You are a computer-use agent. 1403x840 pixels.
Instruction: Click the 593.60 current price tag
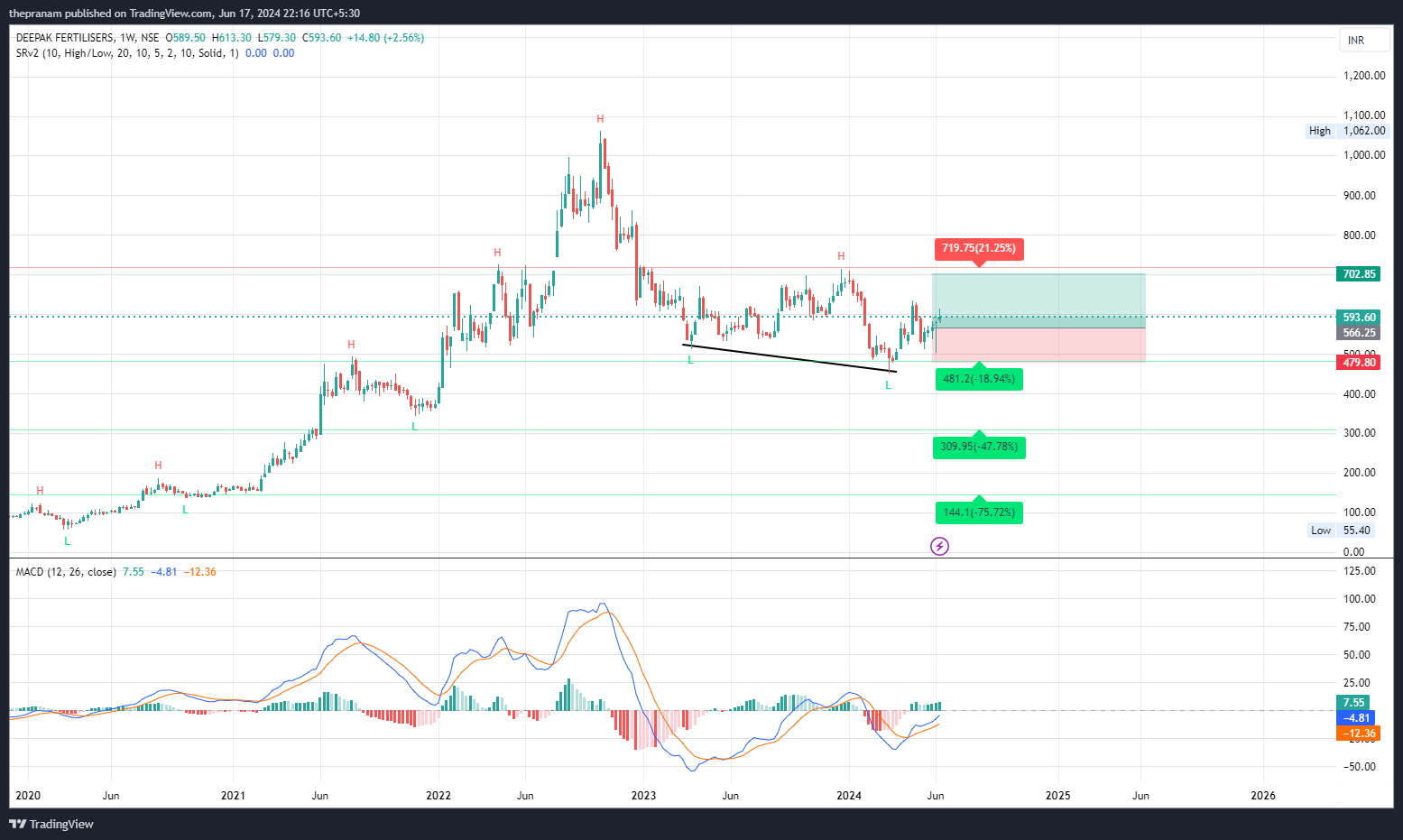coord(1359,318)
